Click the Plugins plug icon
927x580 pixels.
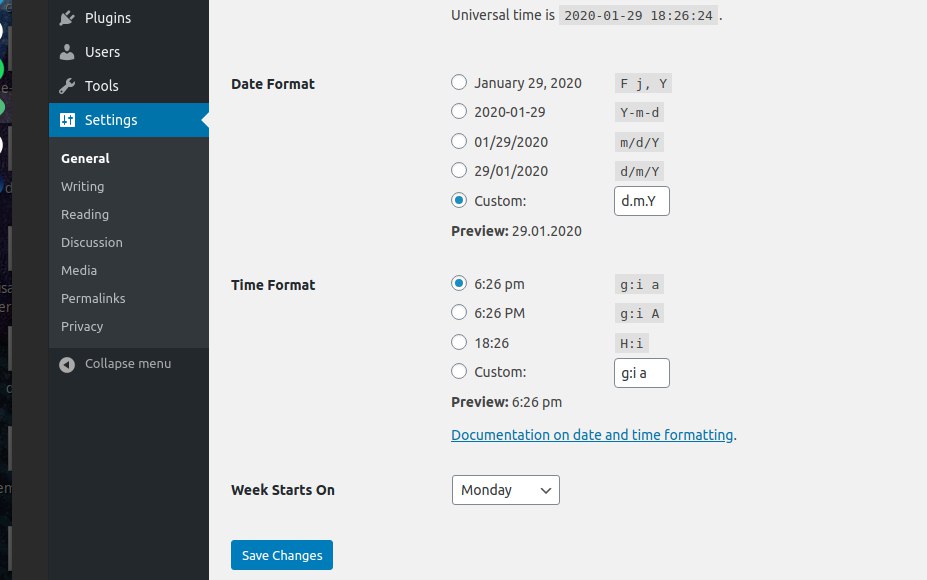tap(67, 18)
